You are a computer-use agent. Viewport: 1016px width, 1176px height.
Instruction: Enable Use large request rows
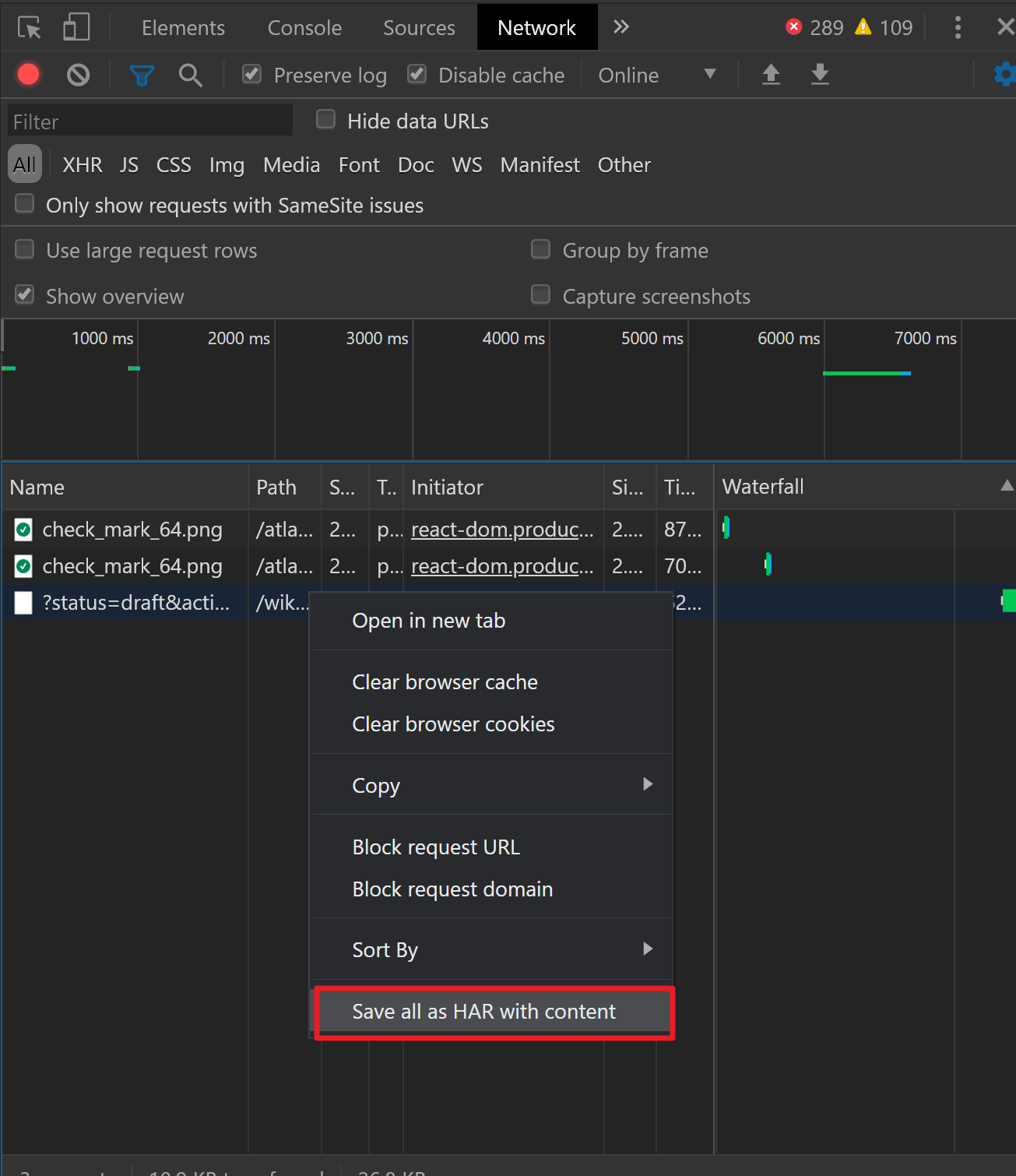25,249
